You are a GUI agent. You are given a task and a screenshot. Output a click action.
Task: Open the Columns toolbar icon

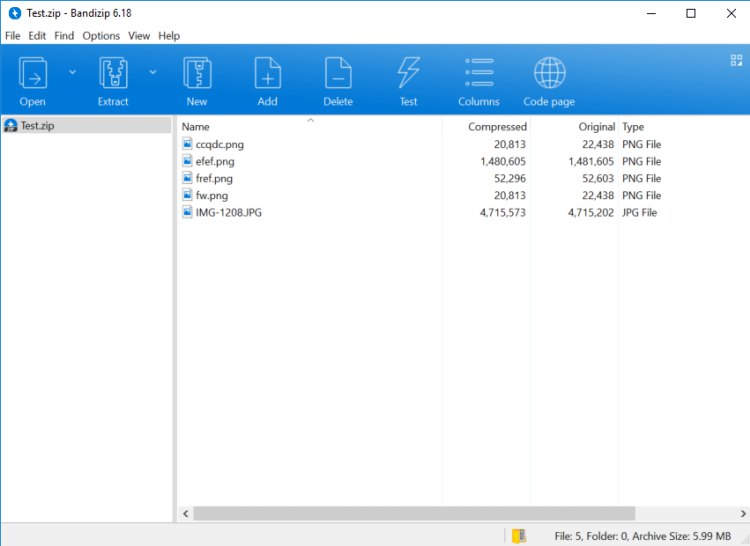pos(479,75)
